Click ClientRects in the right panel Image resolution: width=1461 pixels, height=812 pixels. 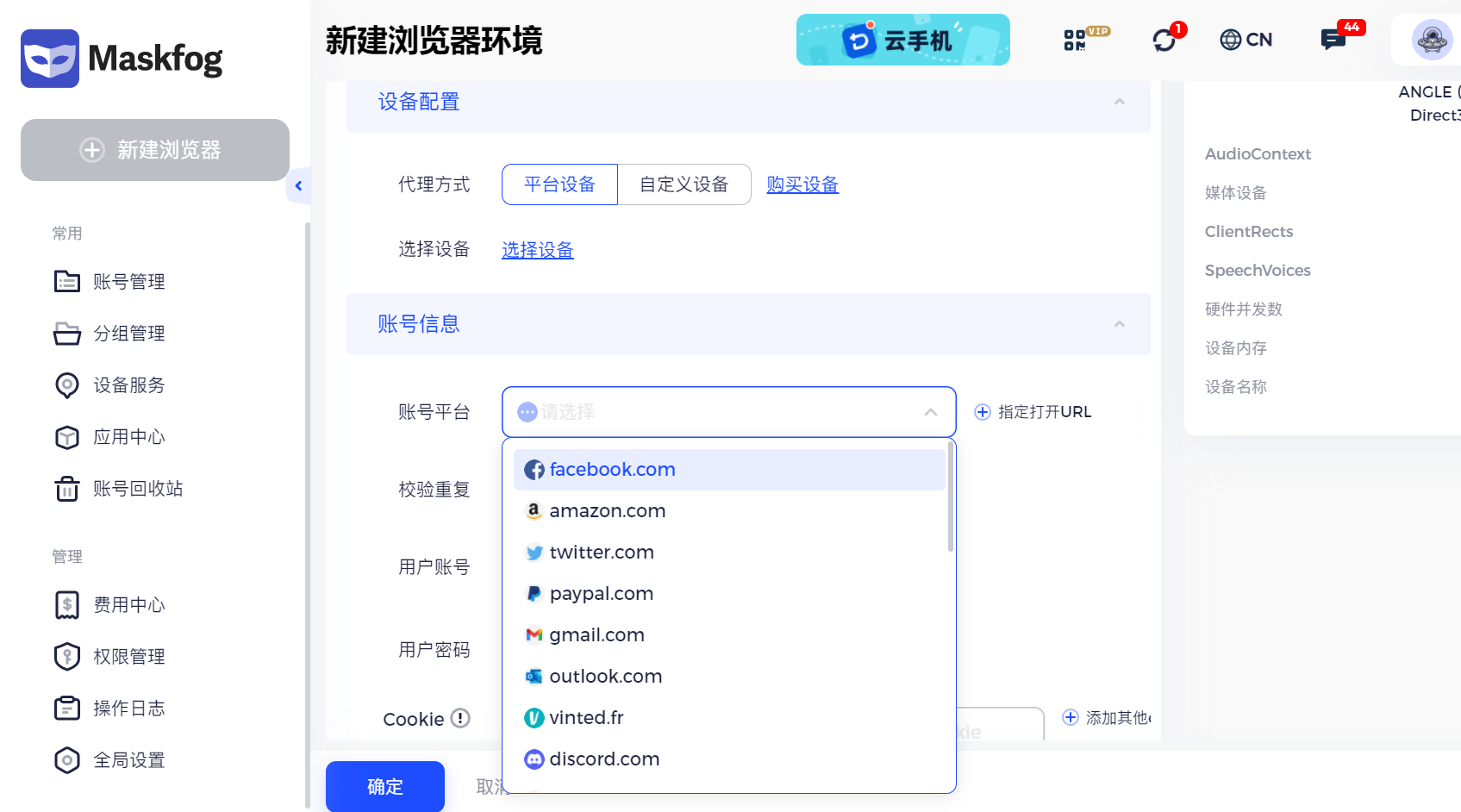1249,232
